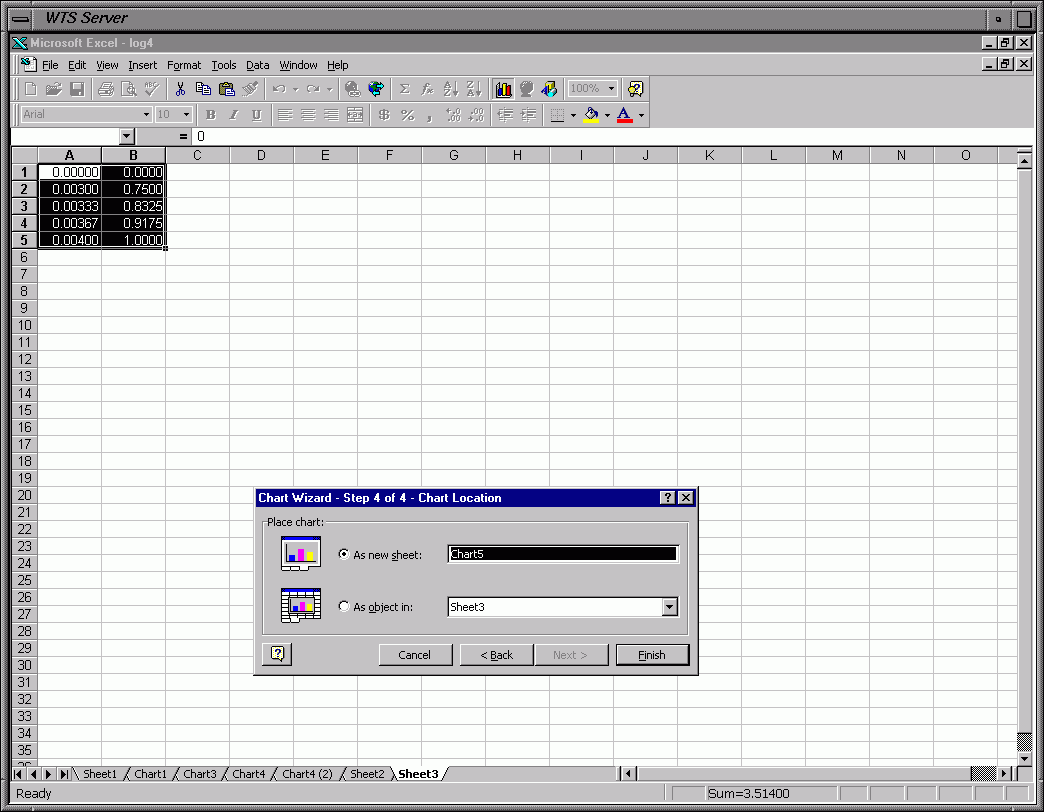1044x812 pixels.
Task: Click the AutoSum sigma icon
Action: (x=405, y=89)
